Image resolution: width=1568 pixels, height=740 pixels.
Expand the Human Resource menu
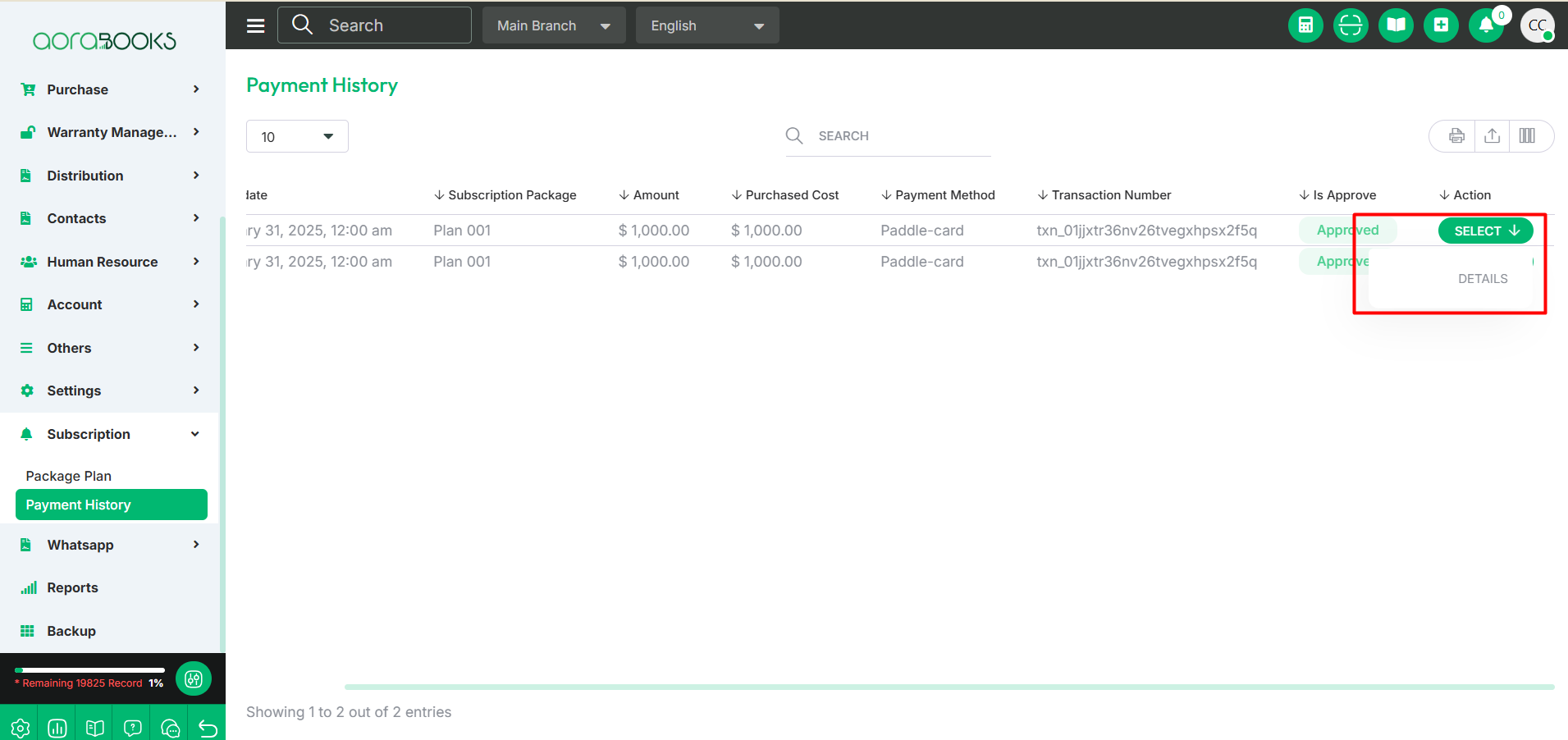pos(110,262)
